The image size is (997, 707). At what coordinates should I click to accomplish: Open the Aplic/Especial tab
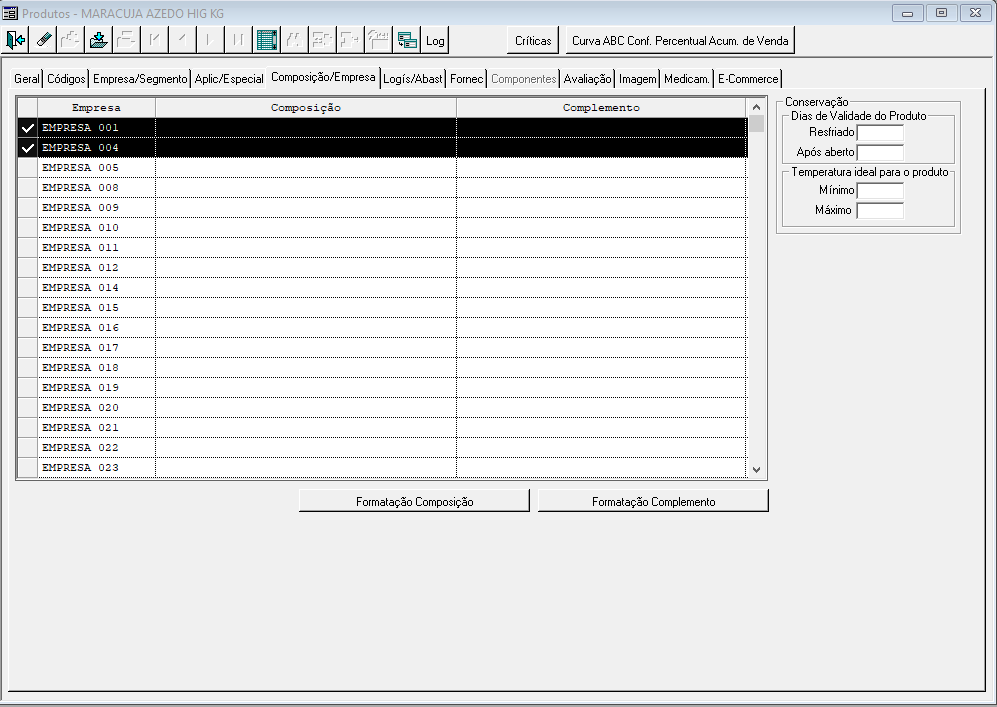pos(229,79)
